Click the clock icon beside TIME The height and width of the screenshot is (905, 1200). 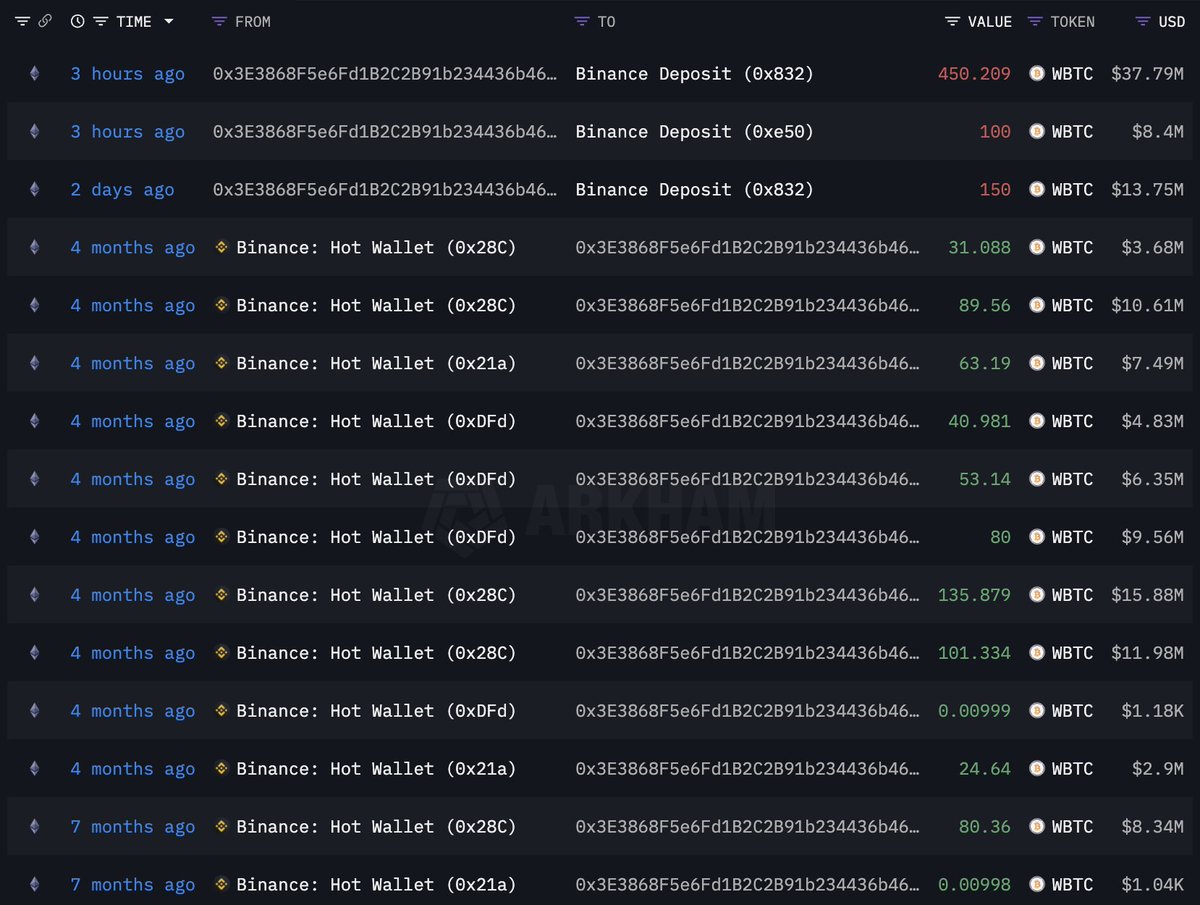78,22
